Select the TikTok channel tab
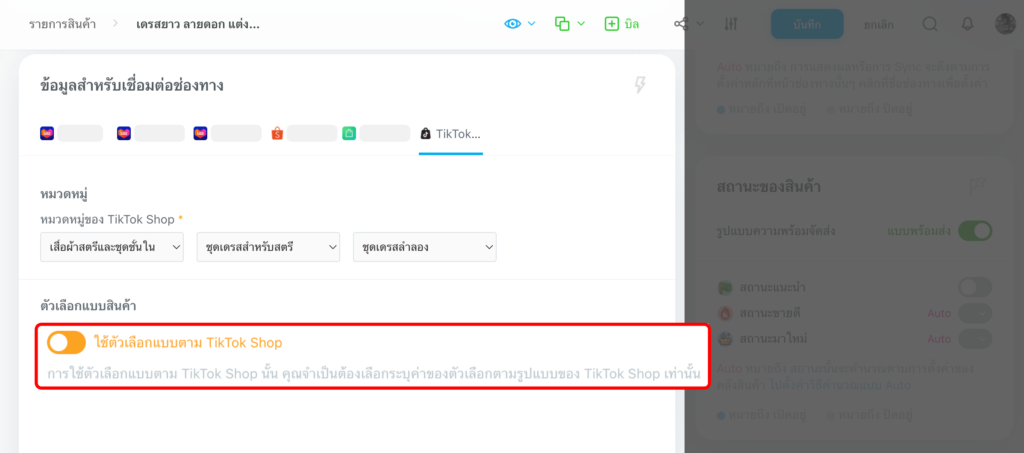Screen dimensions: 1024x453 click(x=450, y=133)
